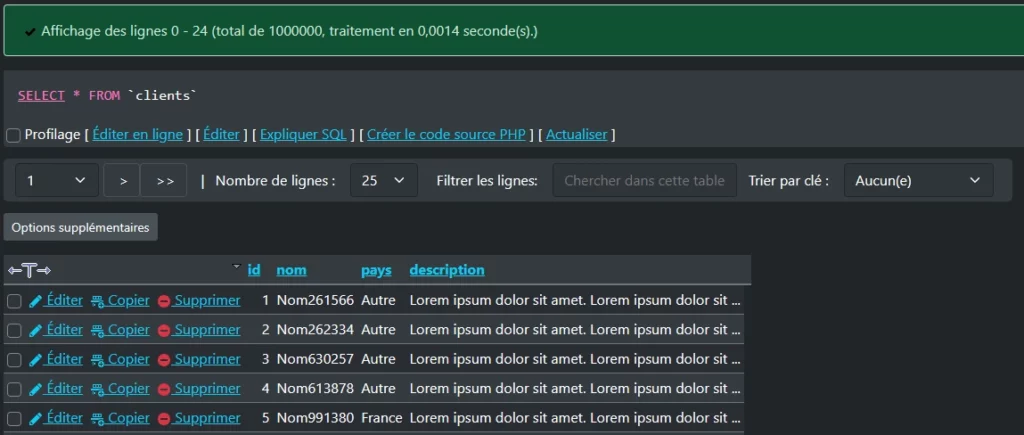This screenshot has width=1024, height=435.
Task: Click Copier link for Nom991380
Action: (x=129, y=418)
